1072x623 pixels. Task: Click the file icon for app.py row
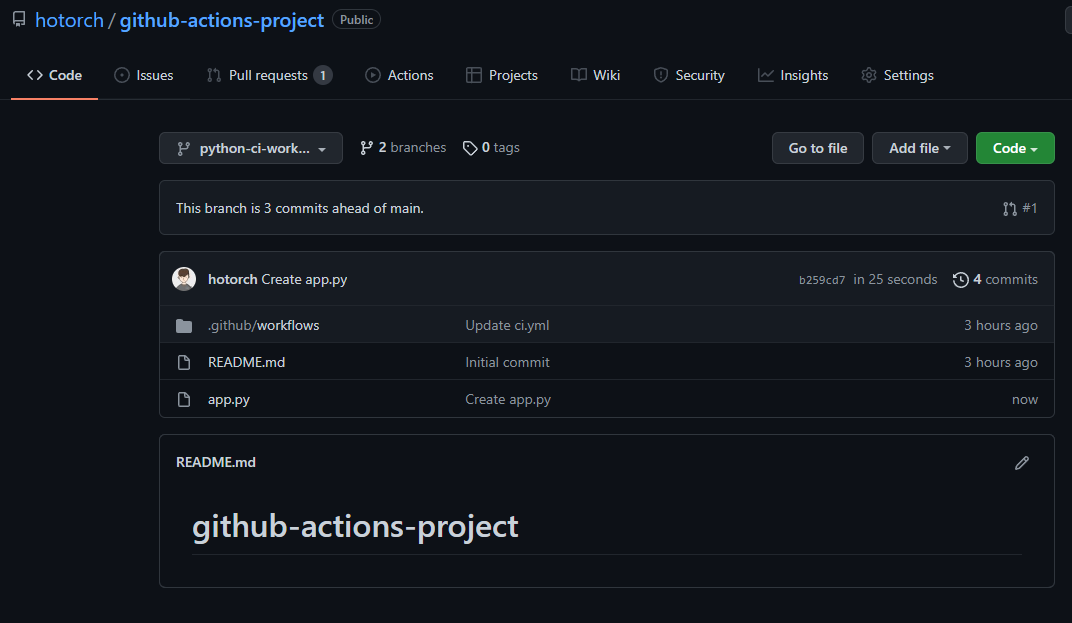[x=184, y=399]
